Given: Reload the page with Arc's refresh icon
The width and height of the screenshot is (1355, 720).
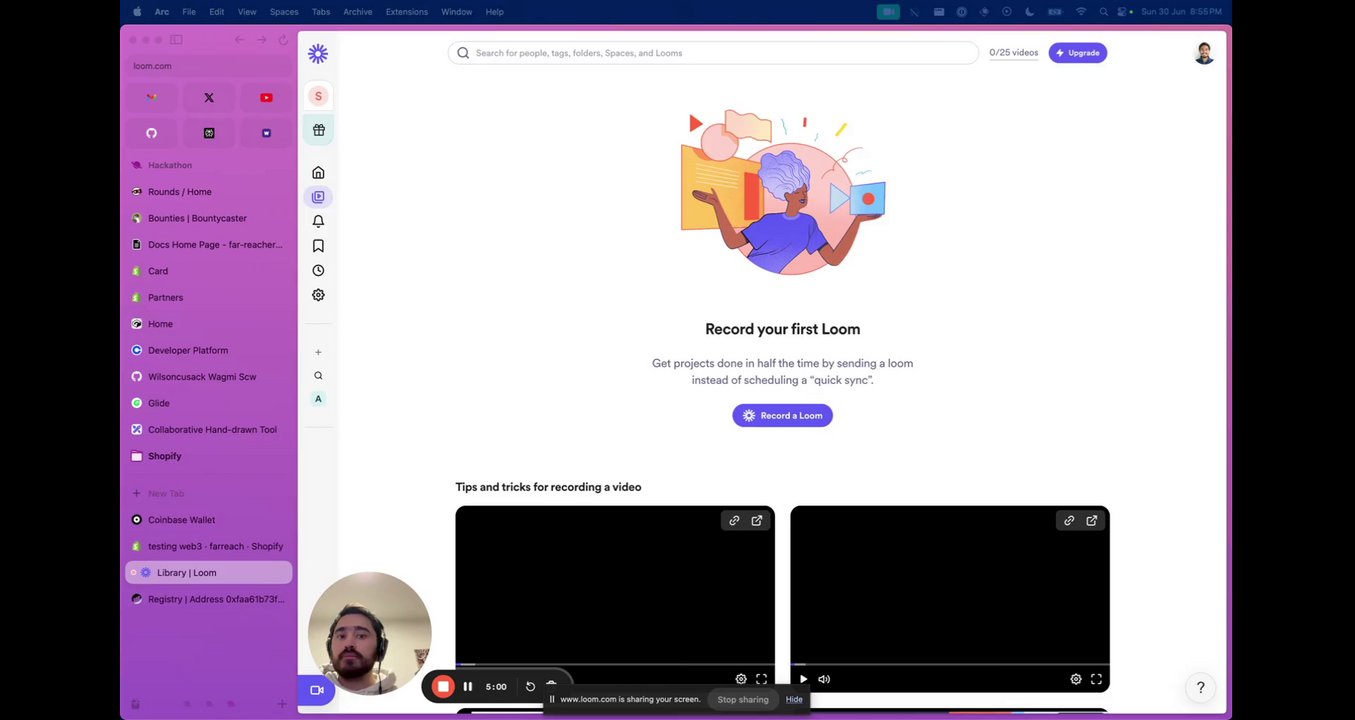Looking at the screenshot, I should (x=283, y=40).
